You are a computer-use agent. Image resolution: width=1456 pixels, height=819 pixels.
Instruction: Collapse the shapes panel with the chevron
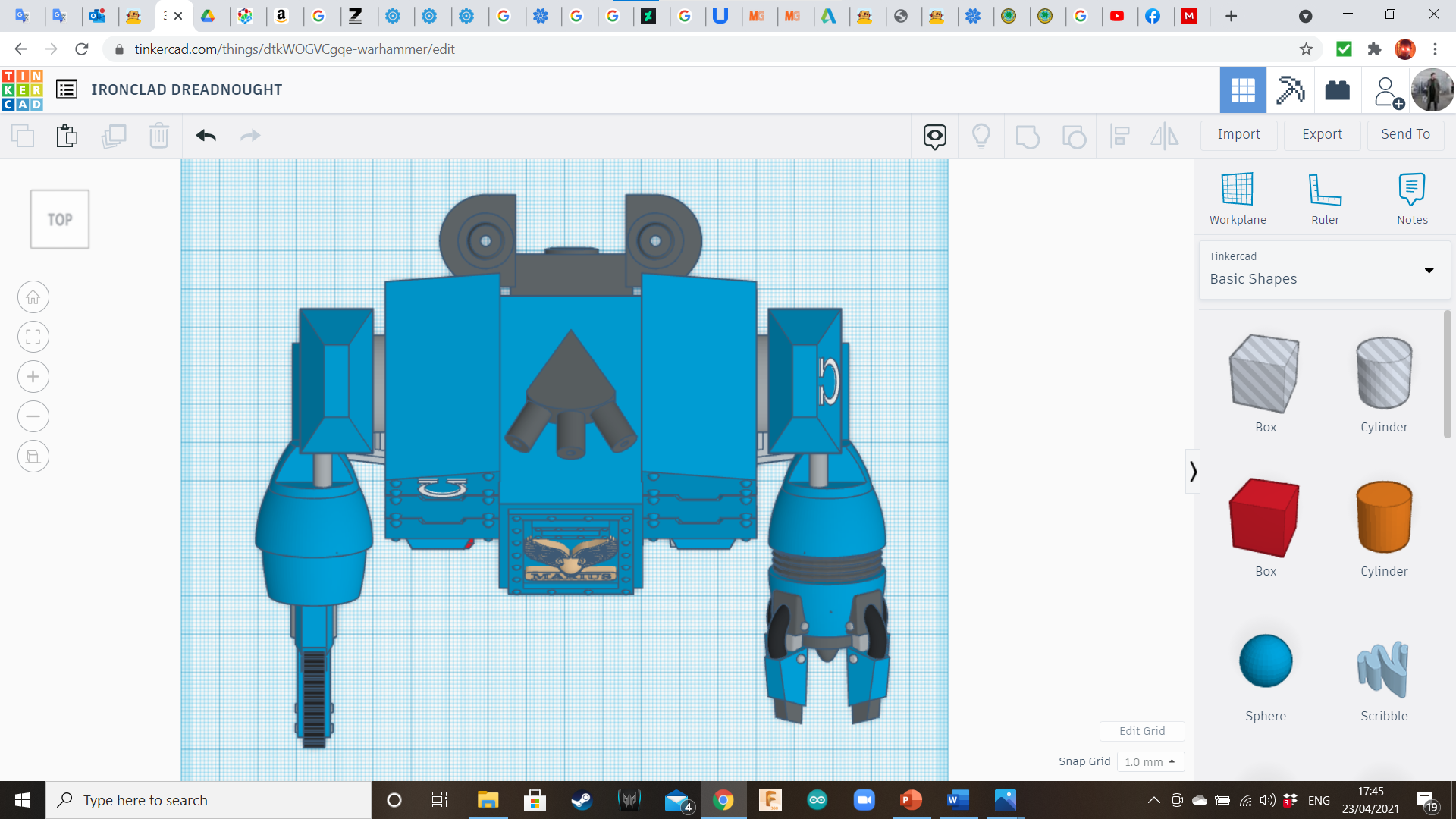1193,471
